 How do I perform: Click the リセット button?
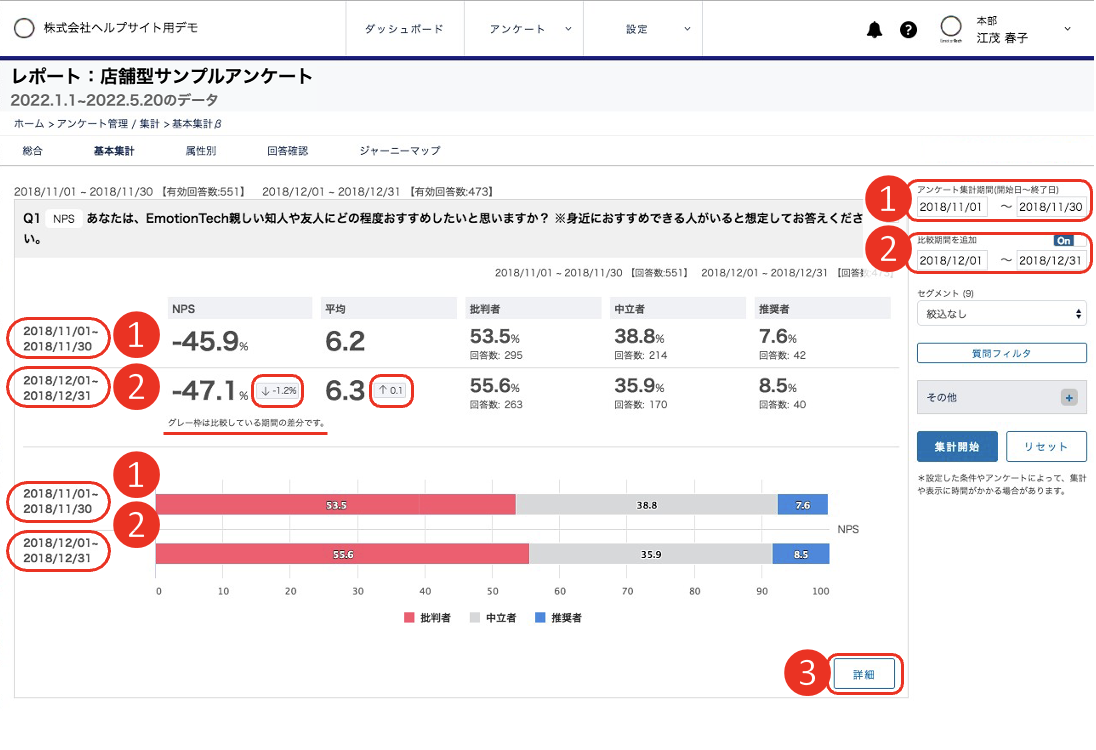tap(1046, 446)
